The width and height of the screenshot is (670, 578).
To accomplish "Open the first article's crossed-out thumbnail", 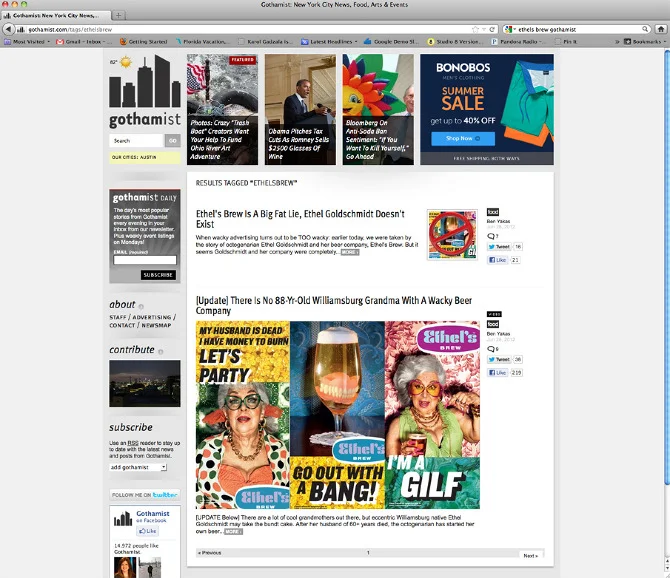I will [x=452, y=234].
